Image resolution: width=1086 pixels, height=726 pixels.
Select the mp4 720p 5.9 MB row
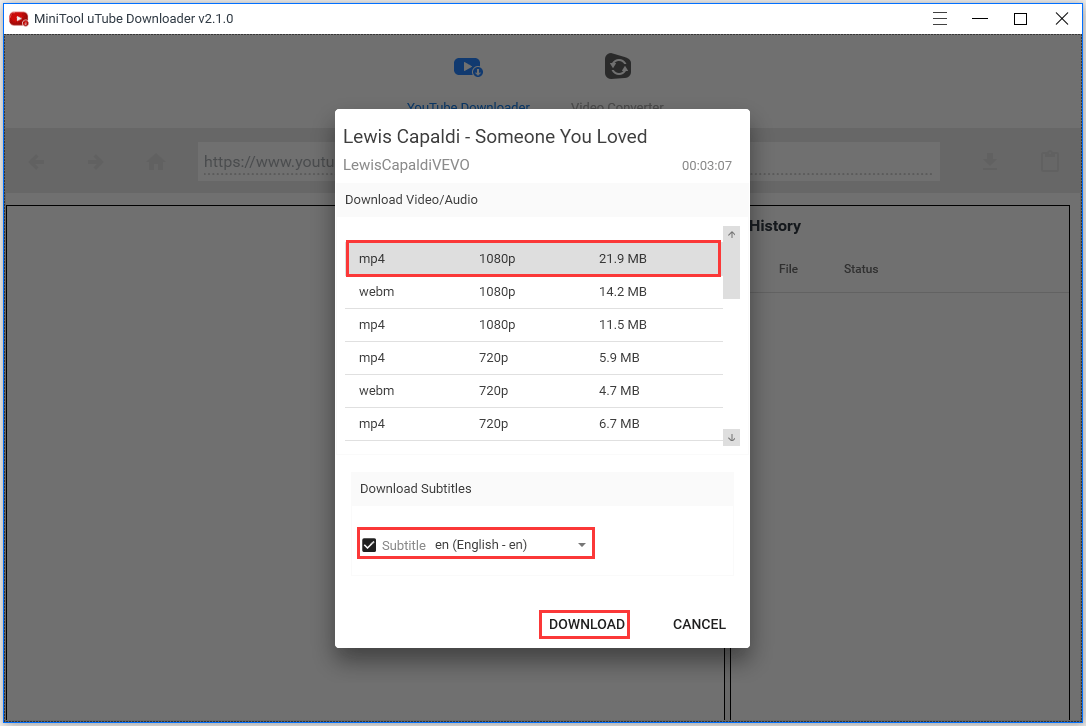coord(534,358)
